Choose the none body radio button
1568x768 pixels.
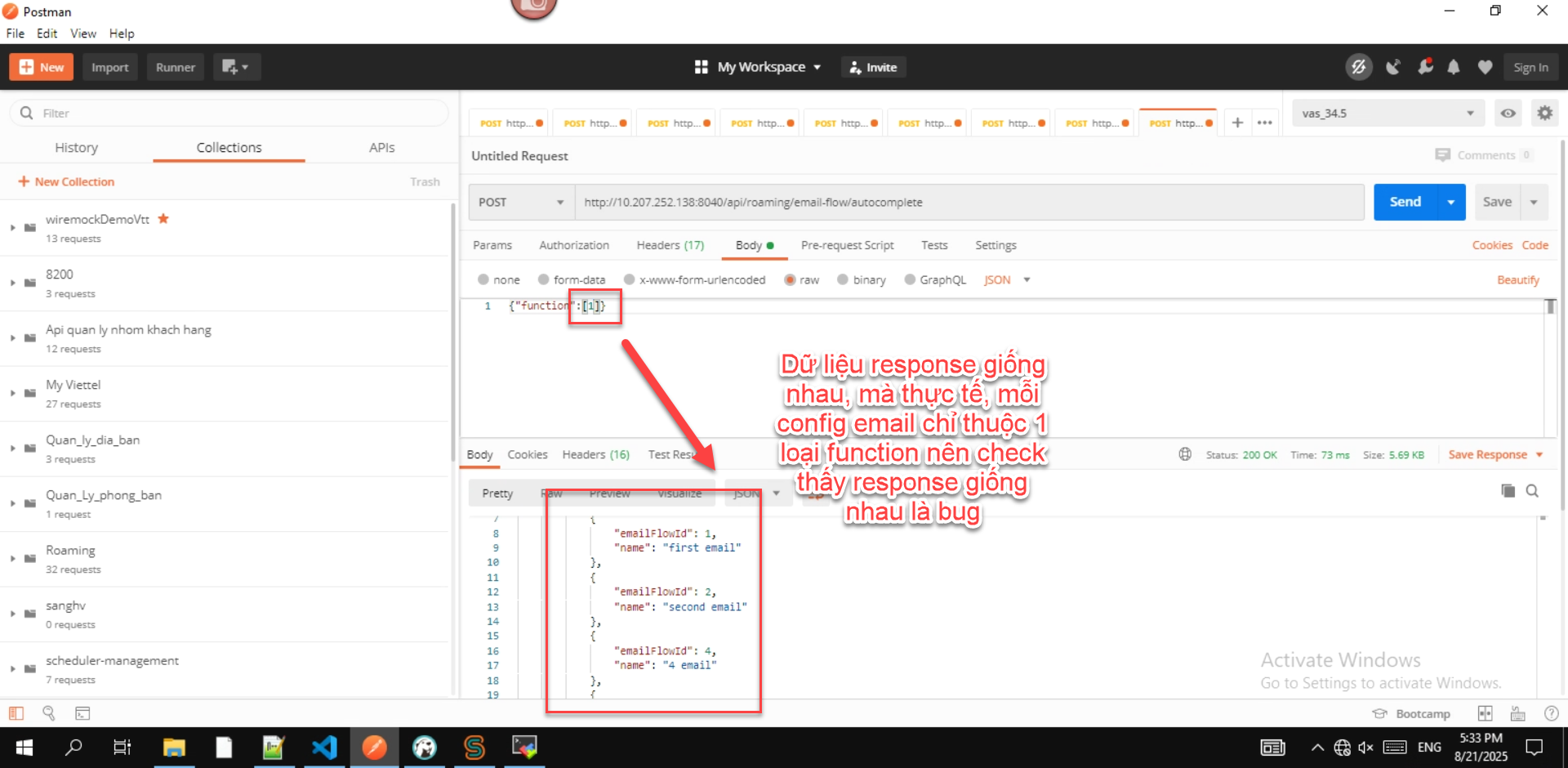coord(484,279)
